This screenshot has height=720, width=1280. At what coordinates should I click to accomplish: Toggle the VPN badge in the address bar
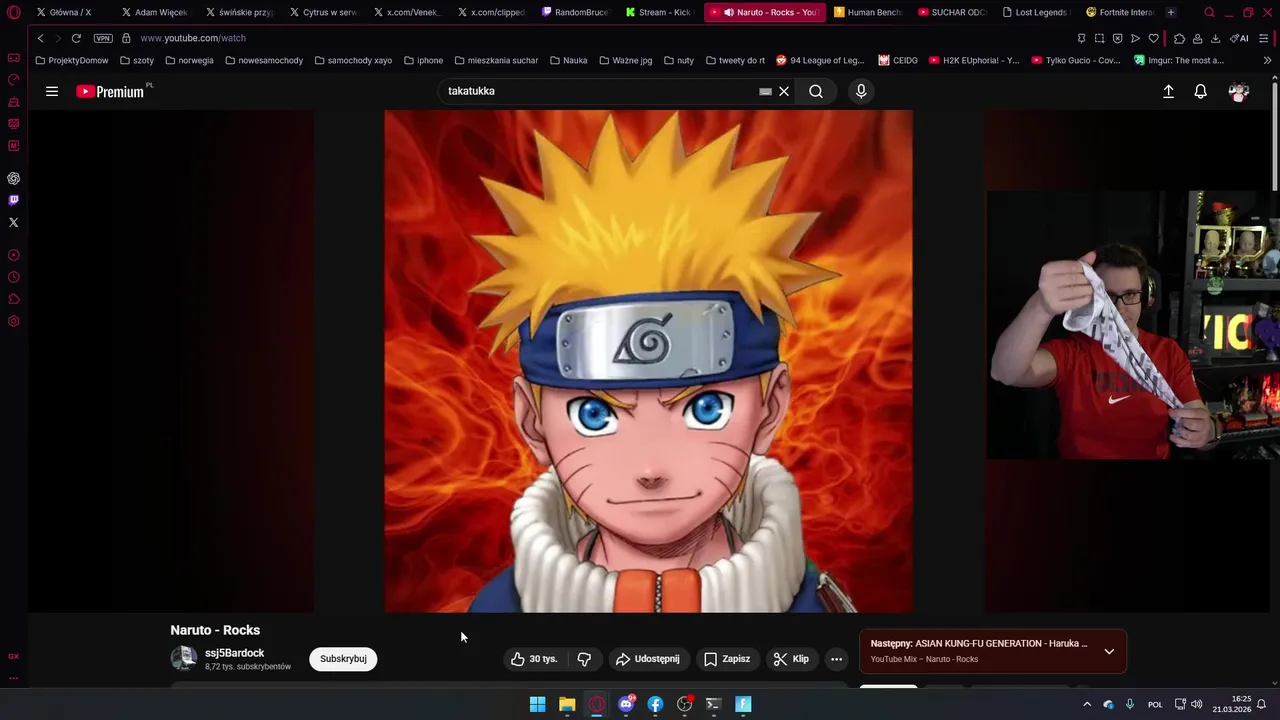pyautogui.click(x=103, y=38)
